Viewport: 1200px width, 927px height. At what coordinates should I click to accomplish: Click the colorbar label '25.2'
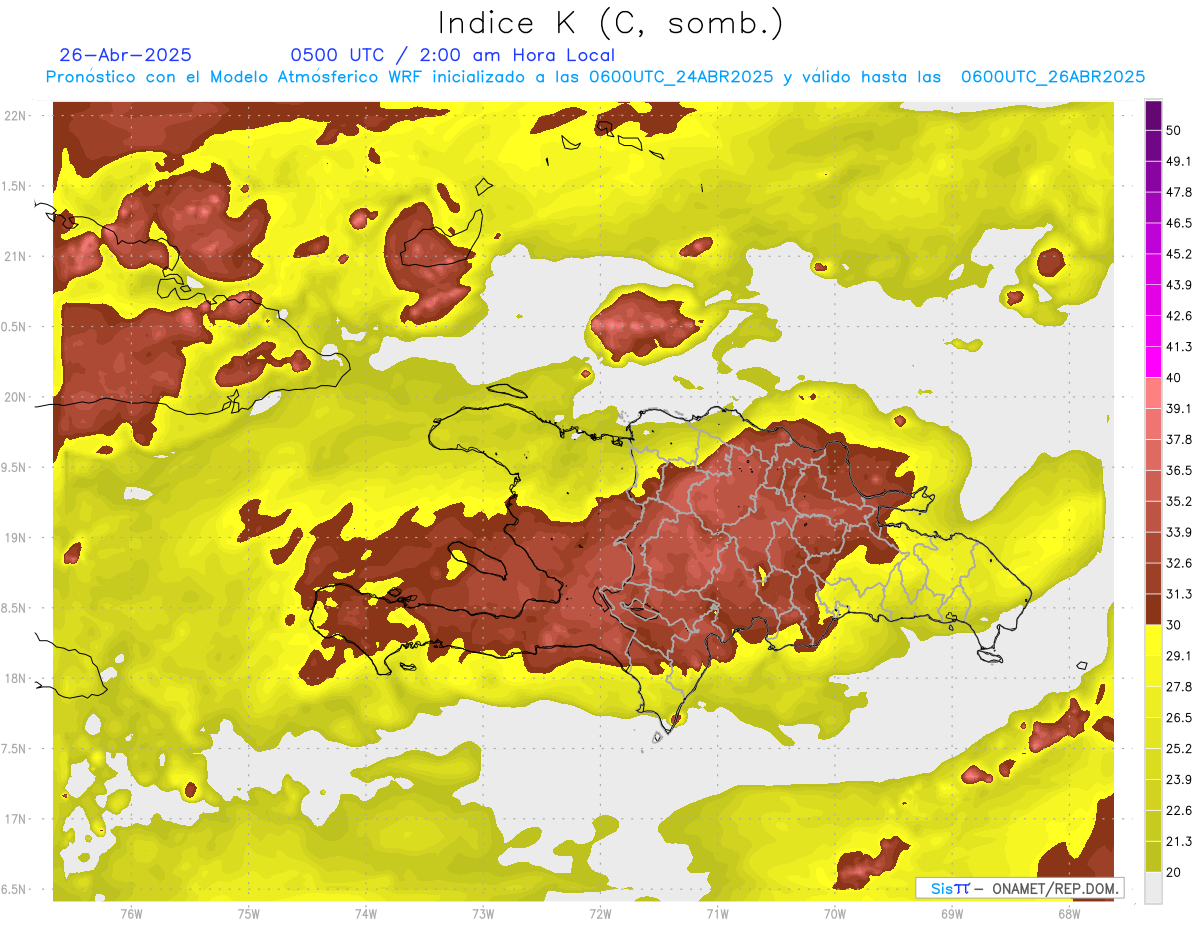[x=1178, y=749]
